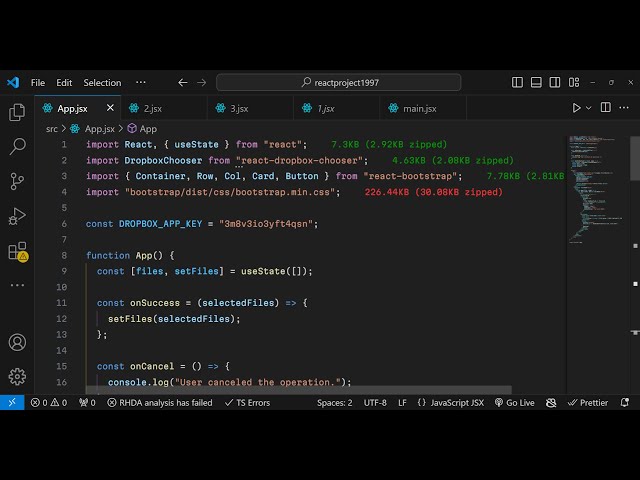Click the Run Code play button
640x480 pixels.
tap(576, 108)
